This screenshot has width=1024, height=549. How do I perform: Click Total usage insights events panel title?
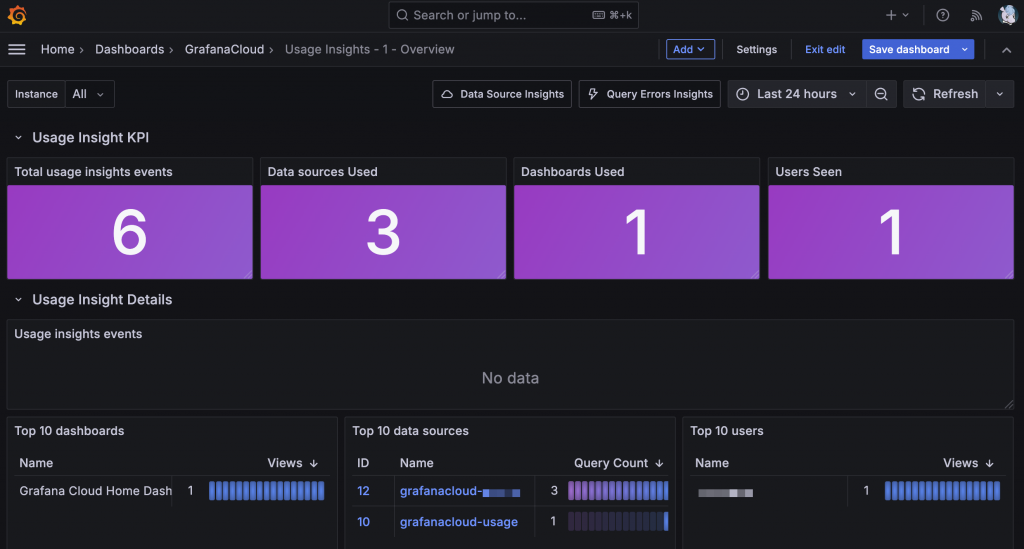(93, 172)
